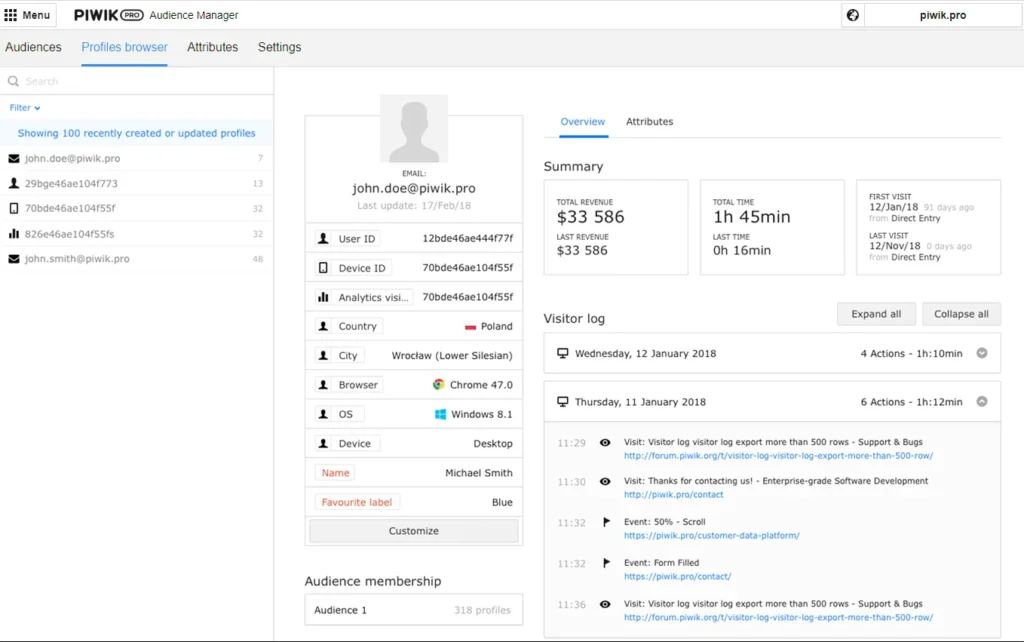Open the Filter dropdown

[25, 108]
